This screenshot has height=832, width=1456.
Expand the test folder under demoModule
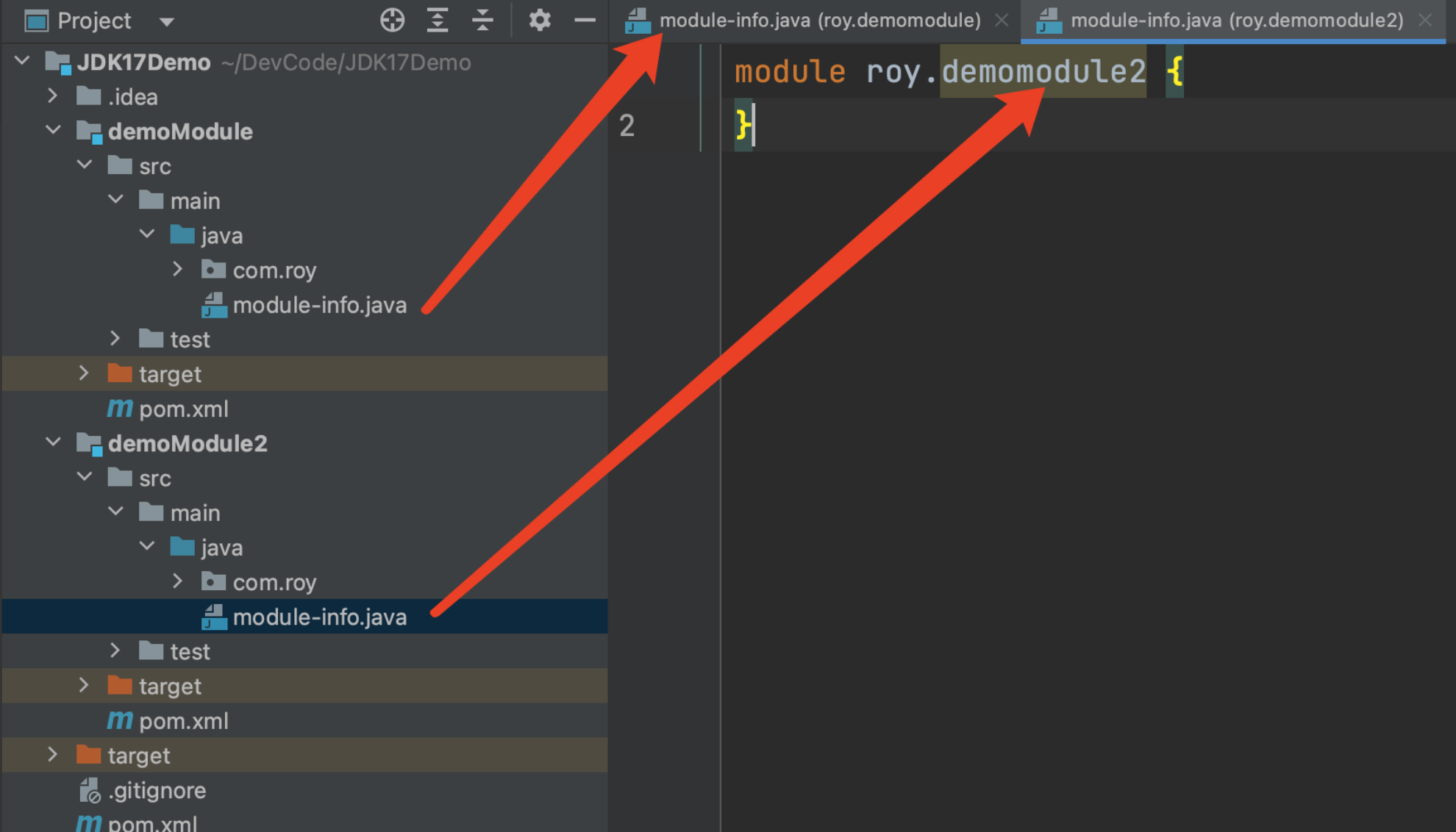pyautogui.click(x=115, y=339)
